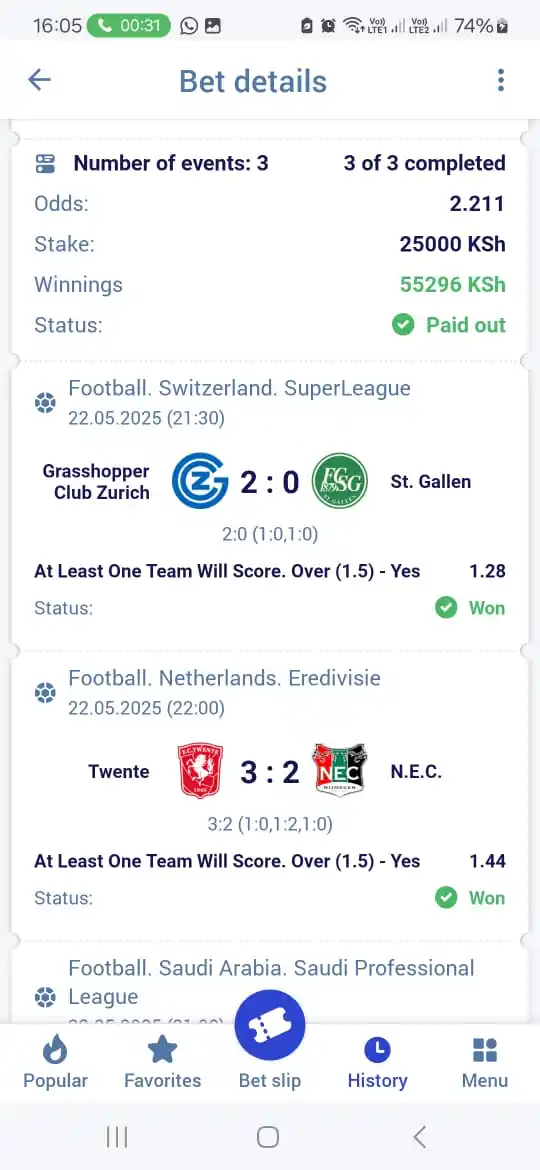Switch to the History tab
Image resolution: width=540 pixels, height=1170 pixels.
click(x=377, y=1063)
